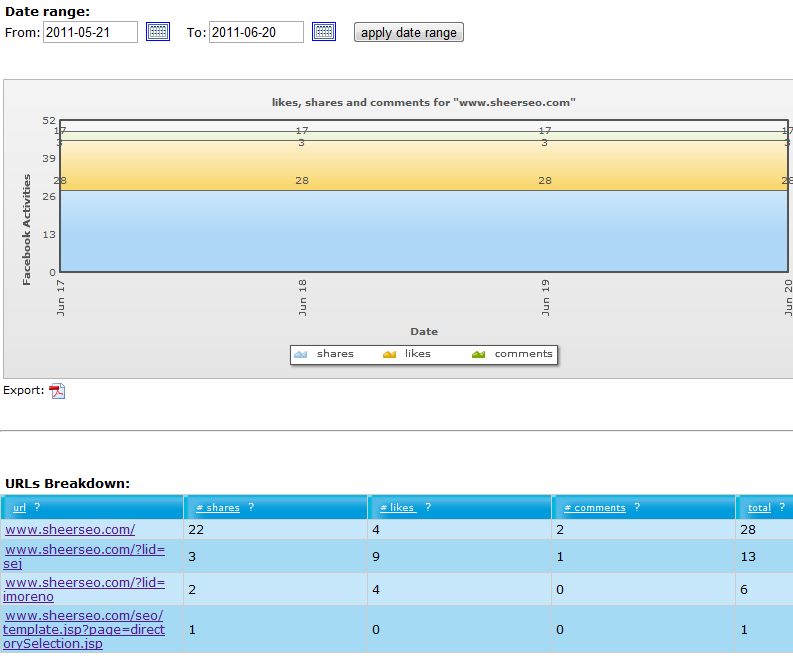Click the comments legend icon
This screenshot has height=666, width=793.
point(478,354)
